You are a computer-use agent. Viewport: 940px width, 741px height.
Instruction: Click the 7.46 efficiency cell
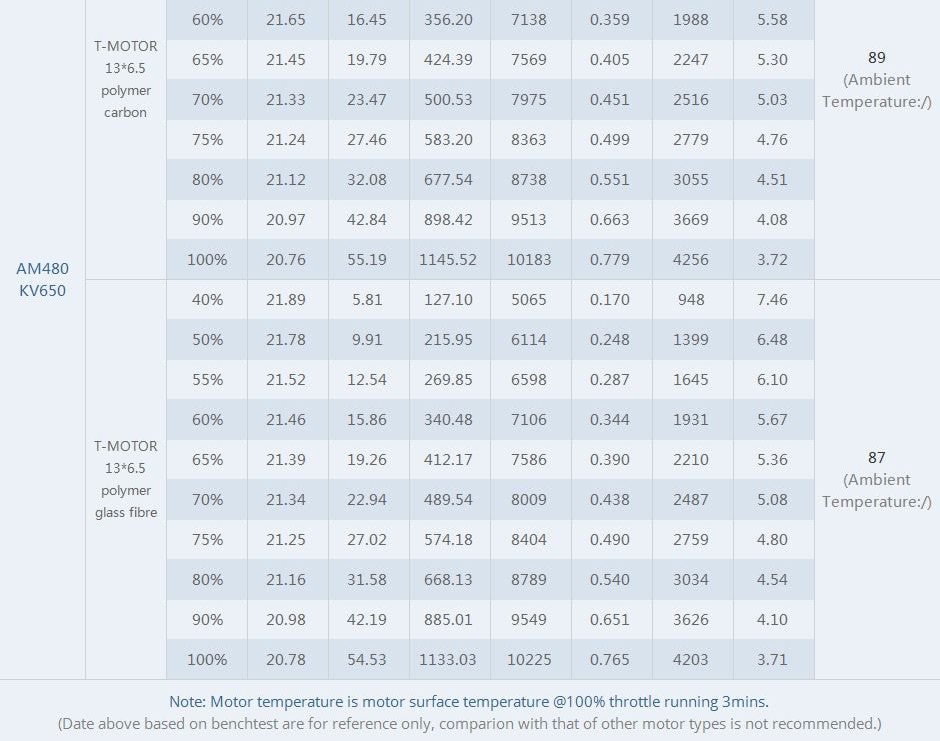773,299
